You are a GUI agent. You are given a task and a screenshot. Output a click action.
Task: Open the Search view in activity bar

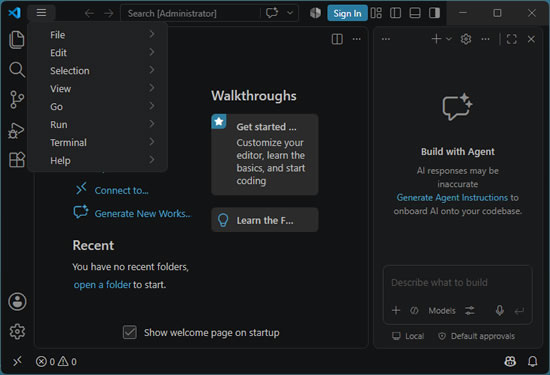point(16,69)
